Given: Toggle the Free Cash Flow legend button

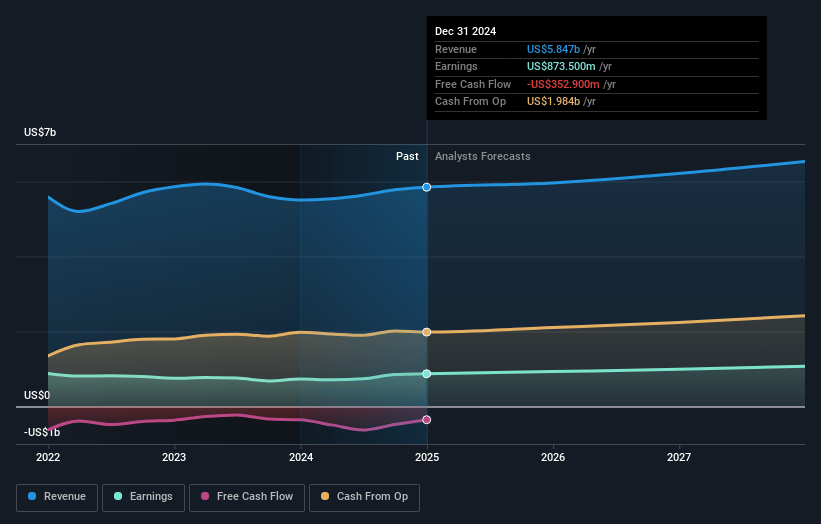Looking at the screenshot, I should 247,497.
